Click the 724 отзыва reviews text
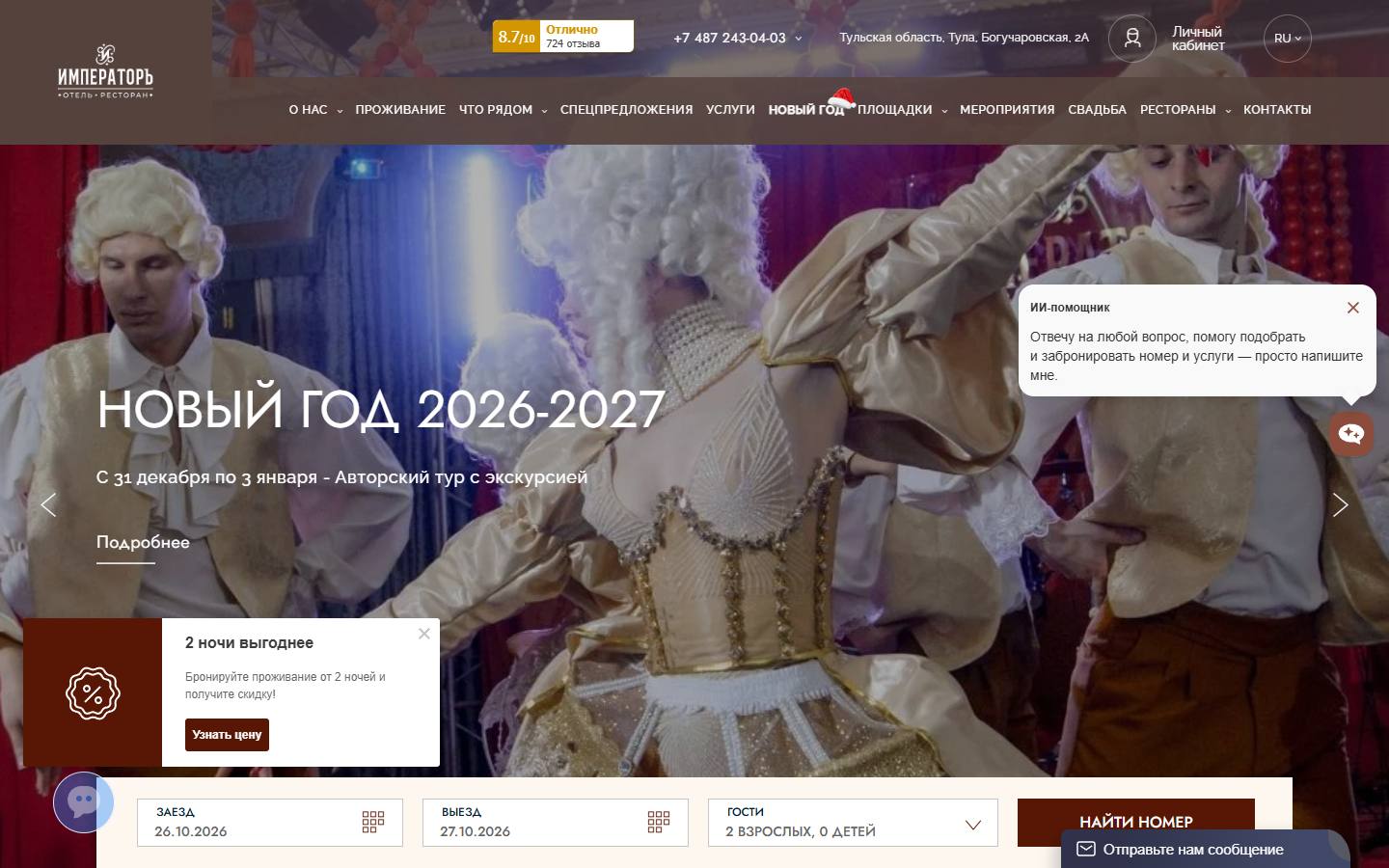 (x=573, y=43)
